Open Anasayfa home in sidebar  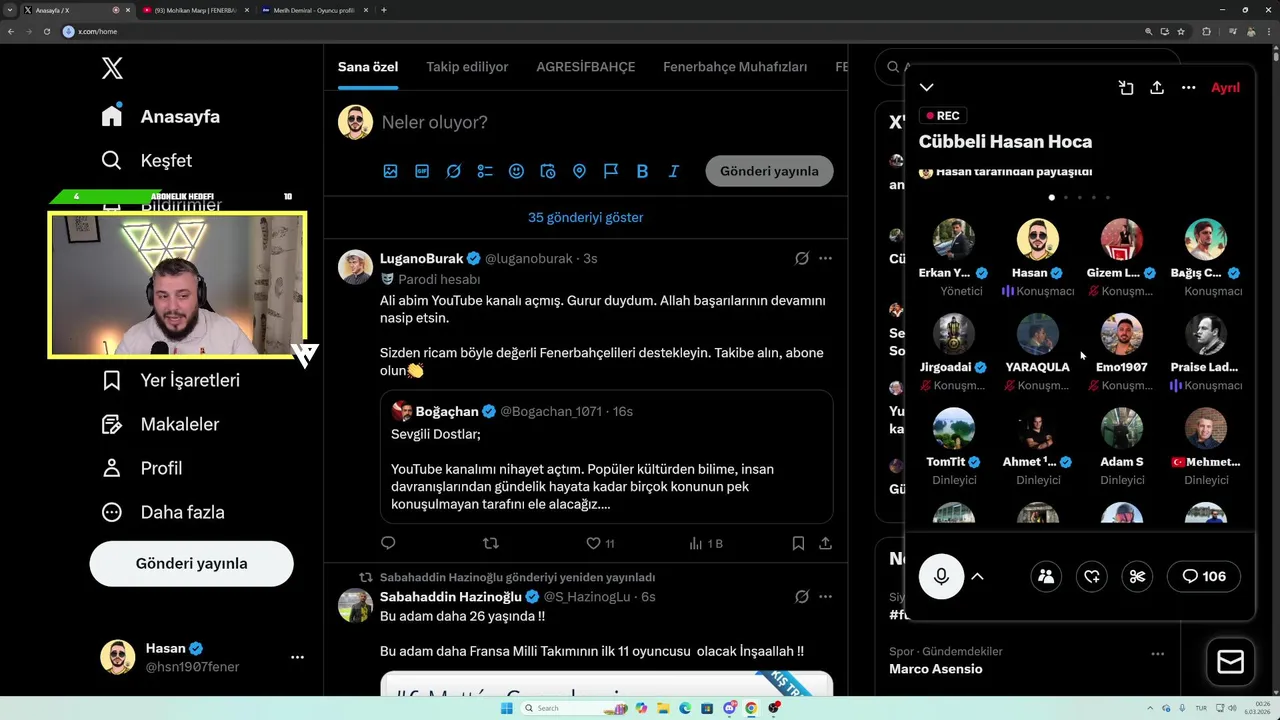click(160, 116)
